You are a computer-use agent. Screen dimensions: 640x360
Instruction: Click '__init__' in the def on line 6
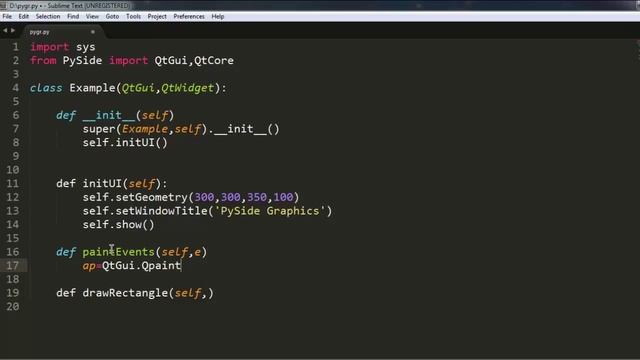pyautogui.click(x=109, y=116)
